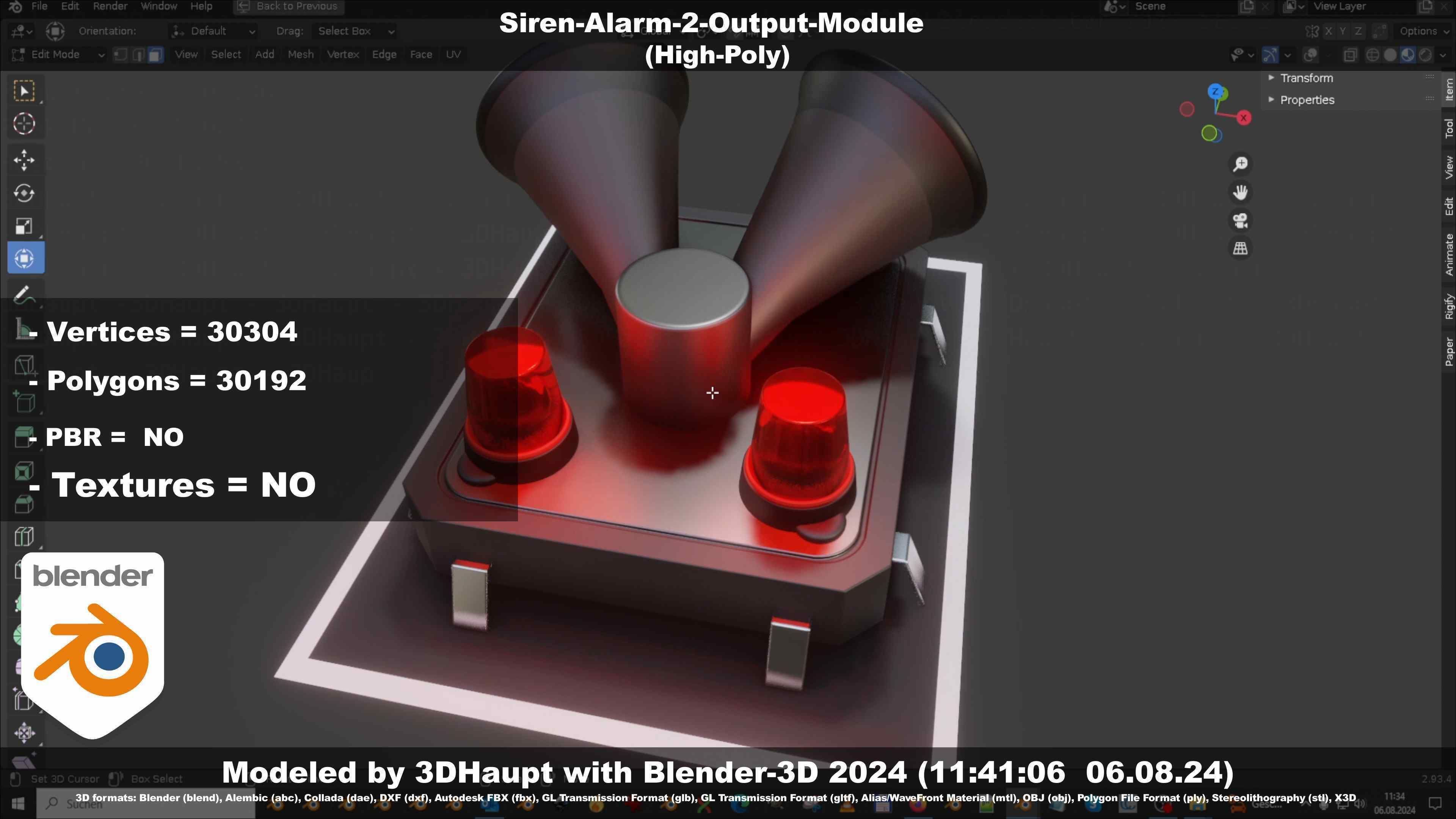
Task: Toggle Y axis mirror
Action: coord(1343,31)
